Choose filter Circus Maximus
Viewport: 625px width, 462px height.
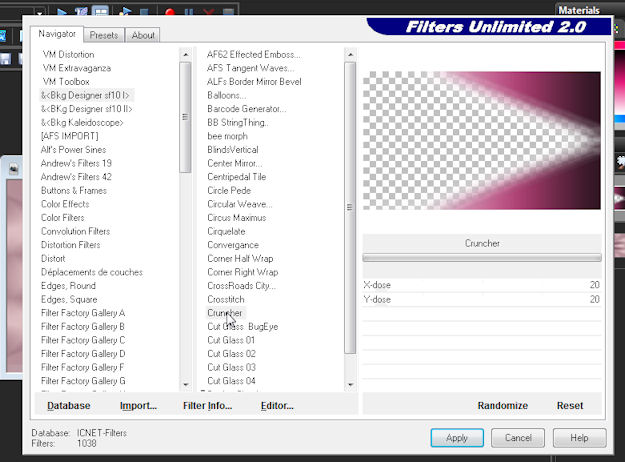tap(236, 218)
